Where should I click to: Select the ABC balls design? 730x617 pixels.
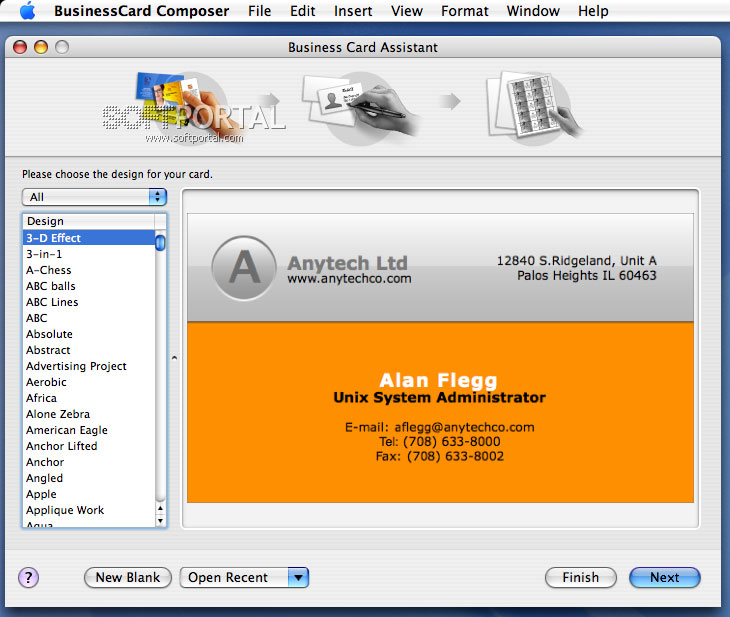point(89,286)
